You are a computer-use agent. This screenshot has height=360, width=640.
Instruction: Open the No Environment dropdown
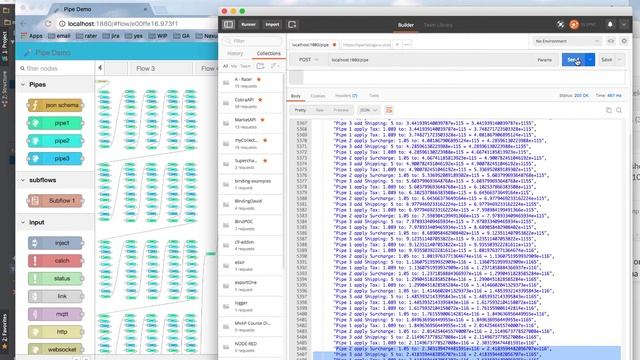567,41
